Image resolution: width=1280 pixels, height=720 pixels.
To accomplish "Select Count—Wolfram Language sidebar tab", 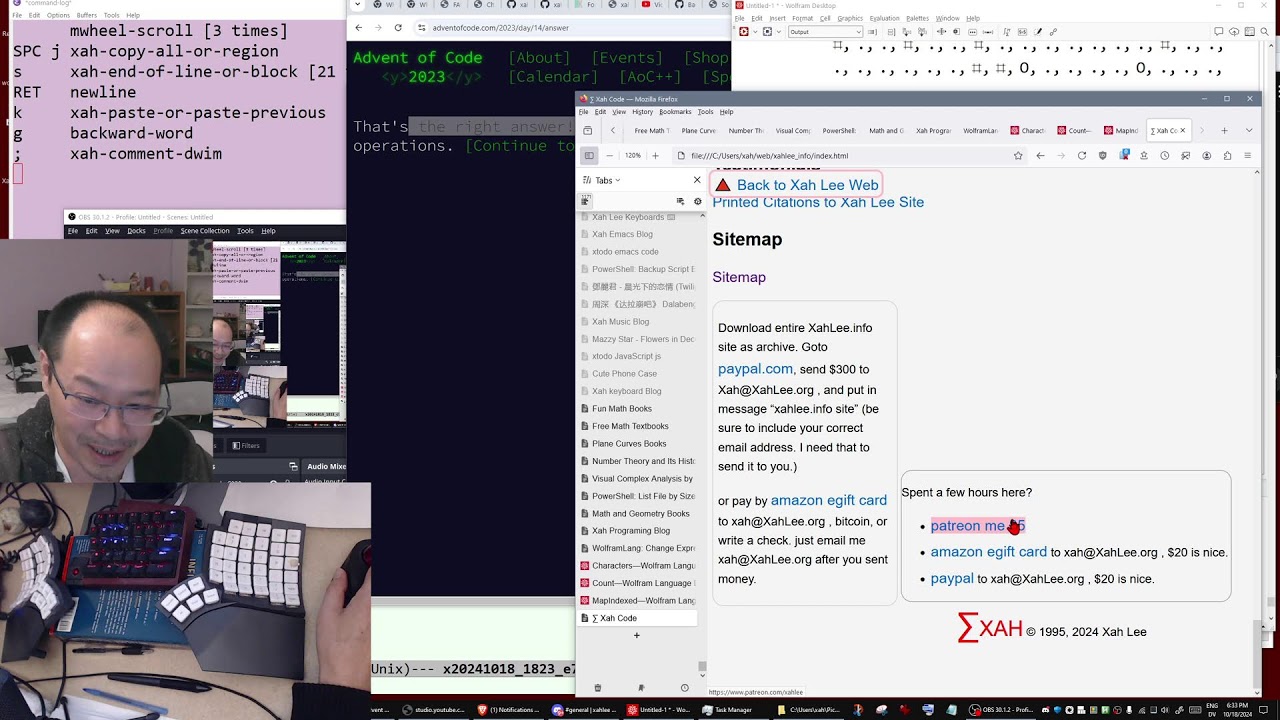I will click(x=637, y=583).
